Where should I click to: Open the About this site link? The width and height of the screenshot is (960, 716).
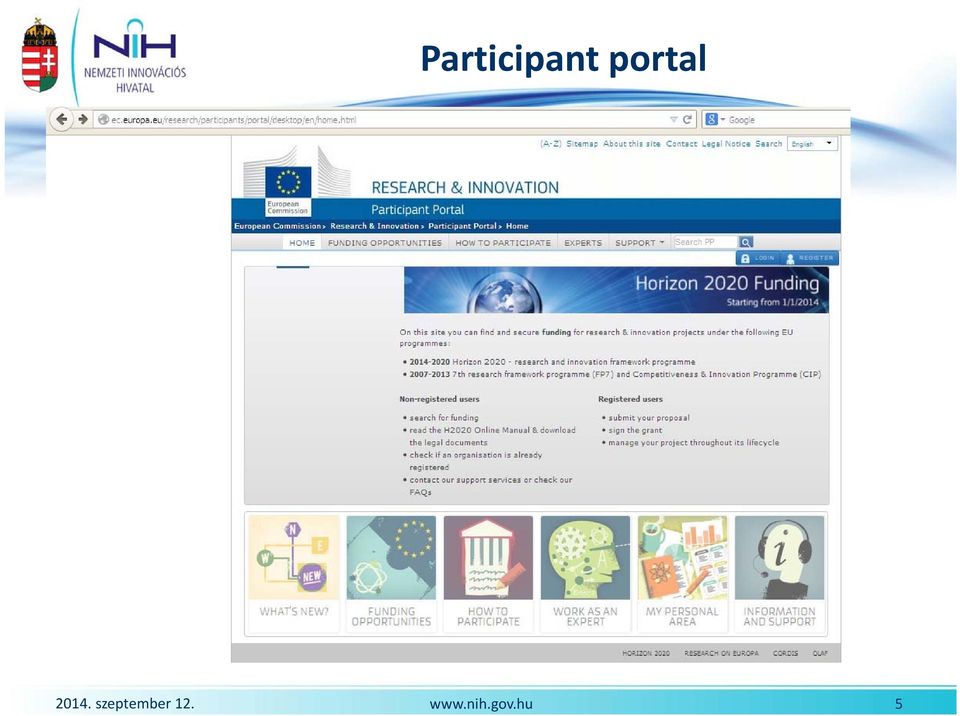(x=632, y=144)
